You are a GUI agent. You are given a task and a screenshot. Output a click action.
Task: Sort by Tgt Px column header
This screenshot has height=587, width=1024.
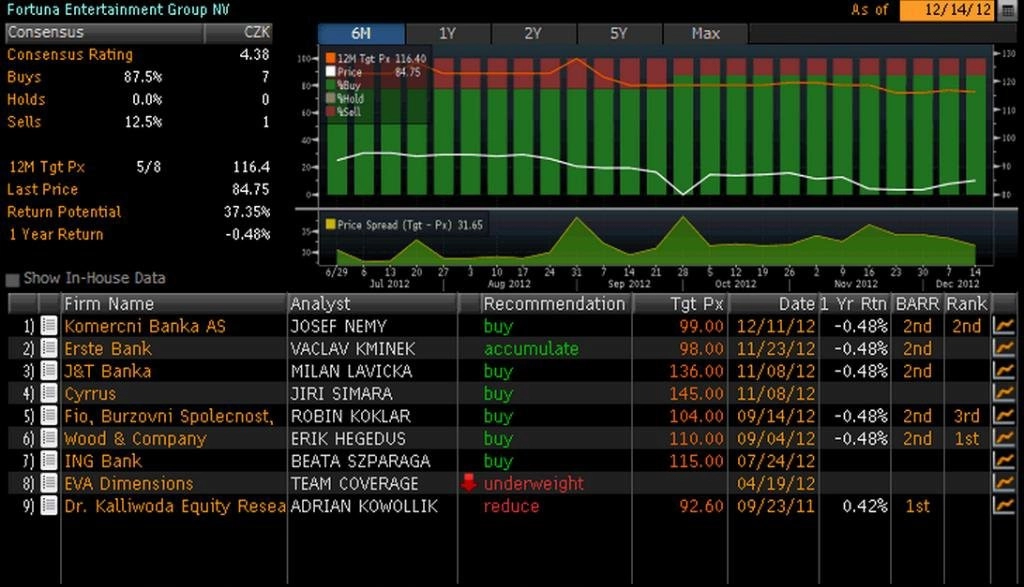click(x=680, y=304)
